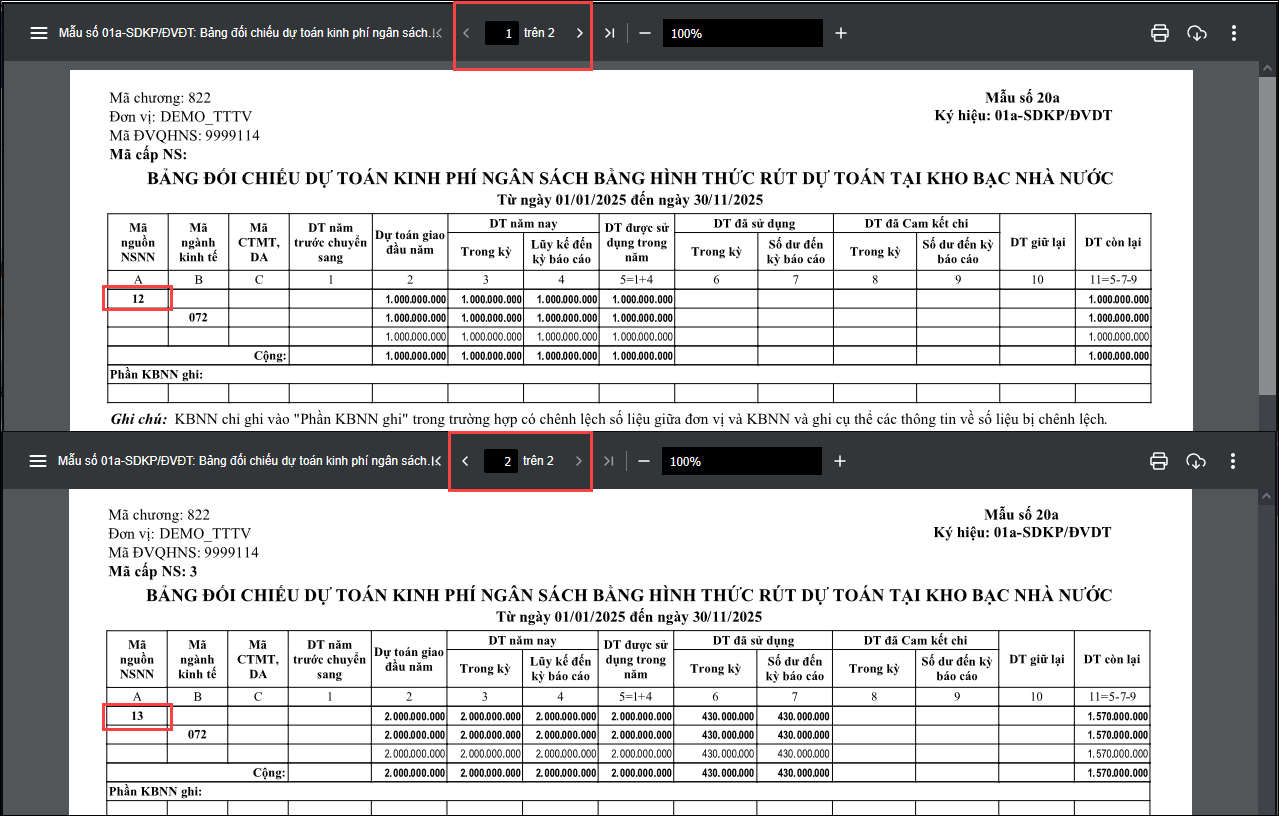The width and height of the screenshot is (1279, 816).
Task: Click next page arrow in page 2 viewer
Action: [578, 461]
